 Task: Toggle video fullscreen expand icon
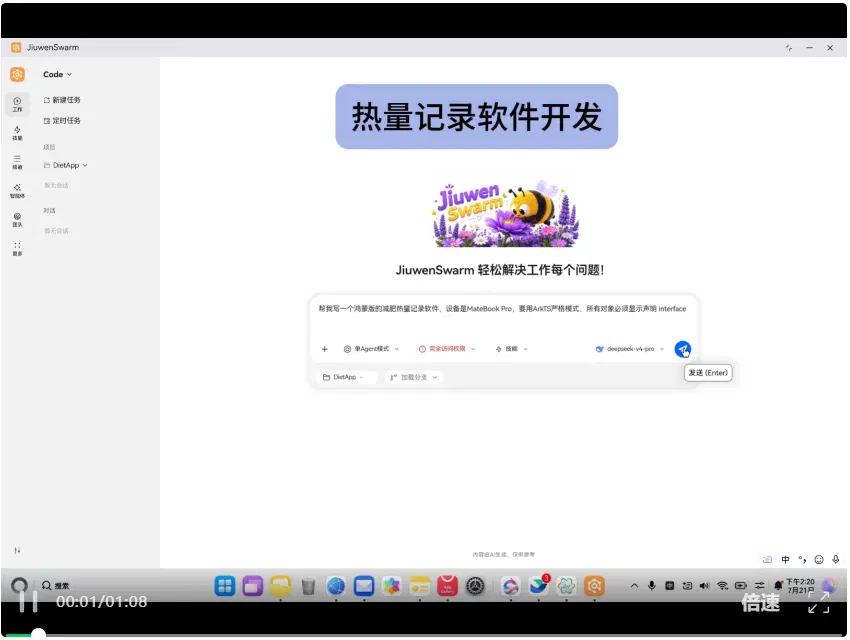(x=819, y=603)
